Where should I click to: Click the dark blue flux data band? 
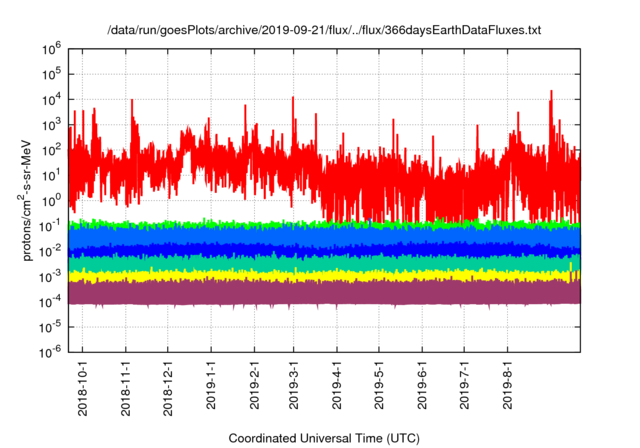(x=324, y=250)
